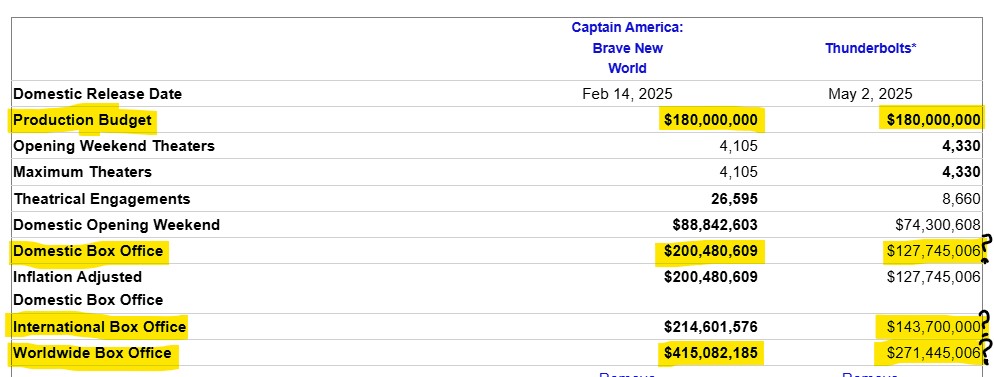Click the International Box Office row label
The width and height of the screenshot is (994, 377).
tap(100, 327)
